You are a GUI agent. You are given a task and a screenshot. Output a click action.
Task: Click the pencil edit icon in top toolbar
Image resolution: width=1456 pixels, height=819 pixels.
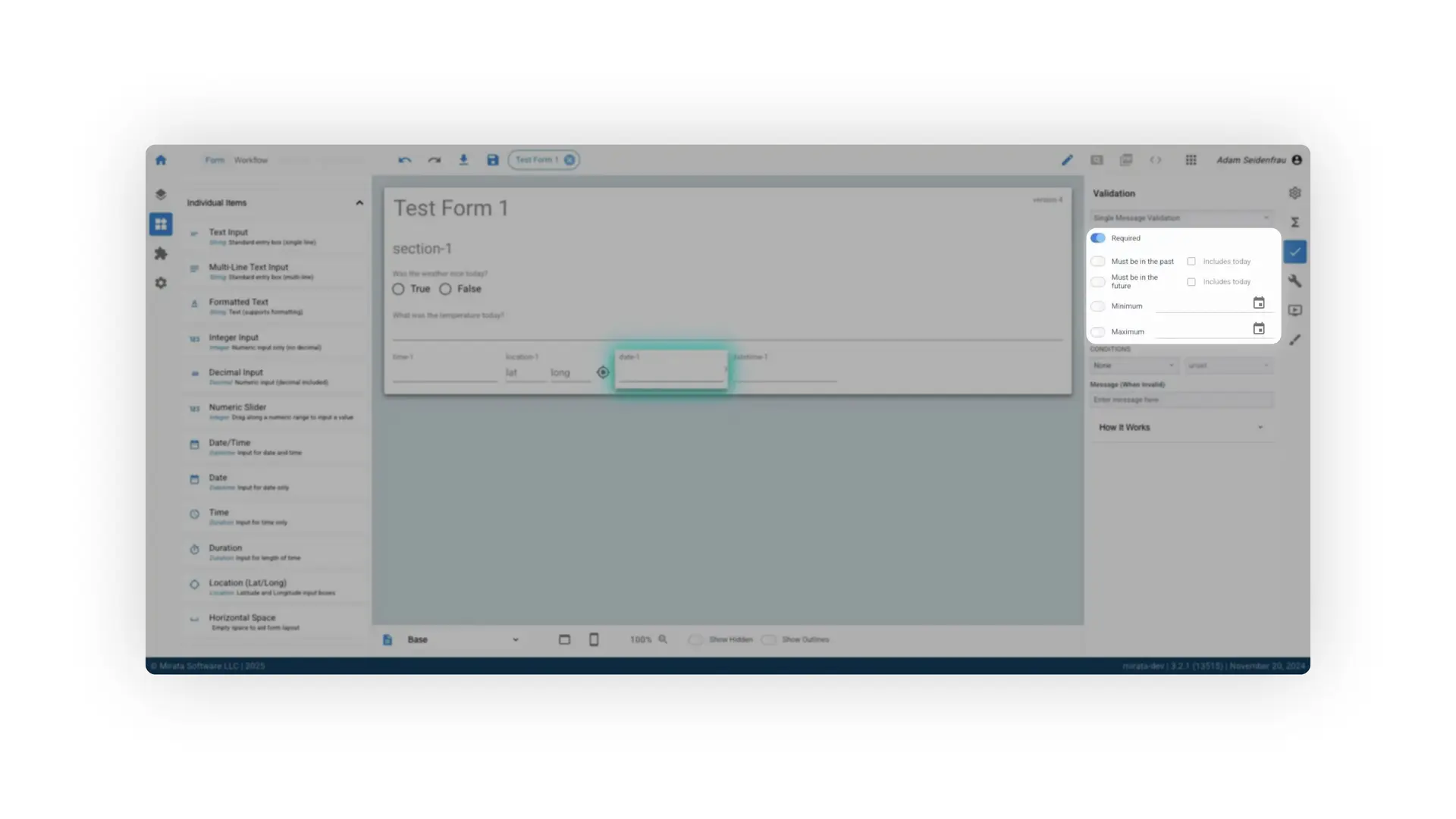[1066, 160]
